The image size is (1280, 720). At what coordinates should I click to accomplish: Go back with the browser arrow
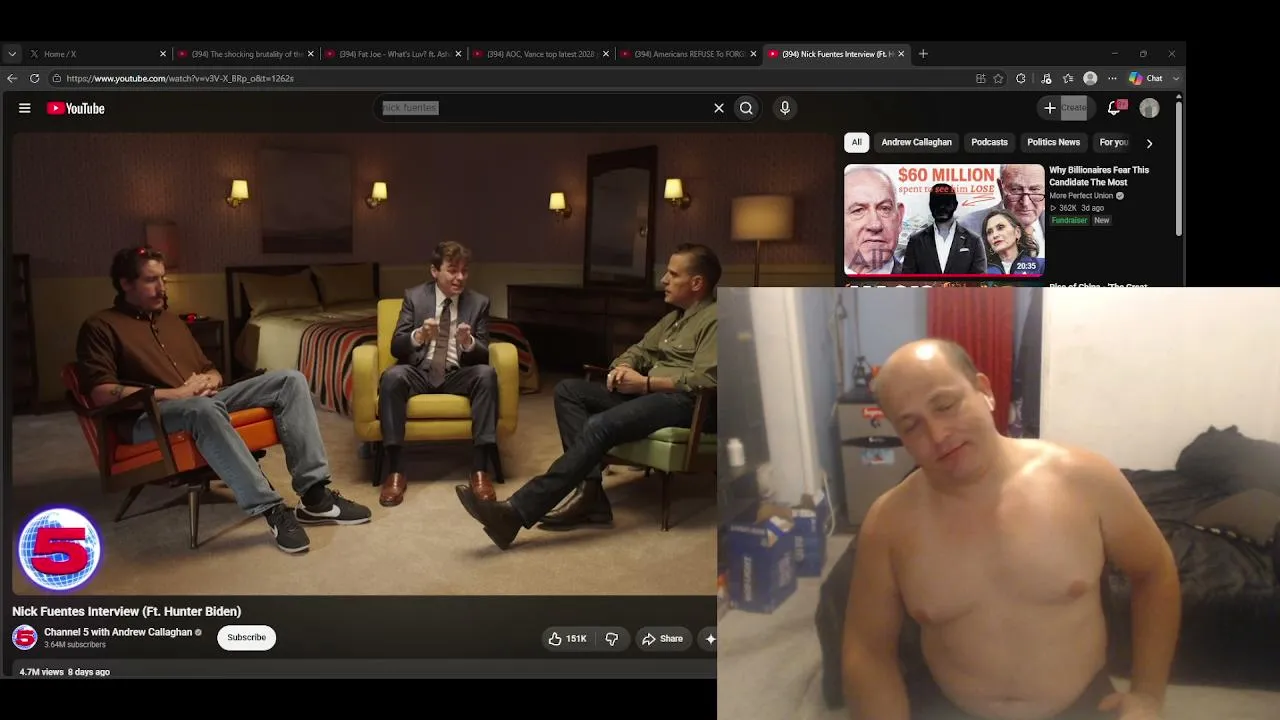click(12, 78)
